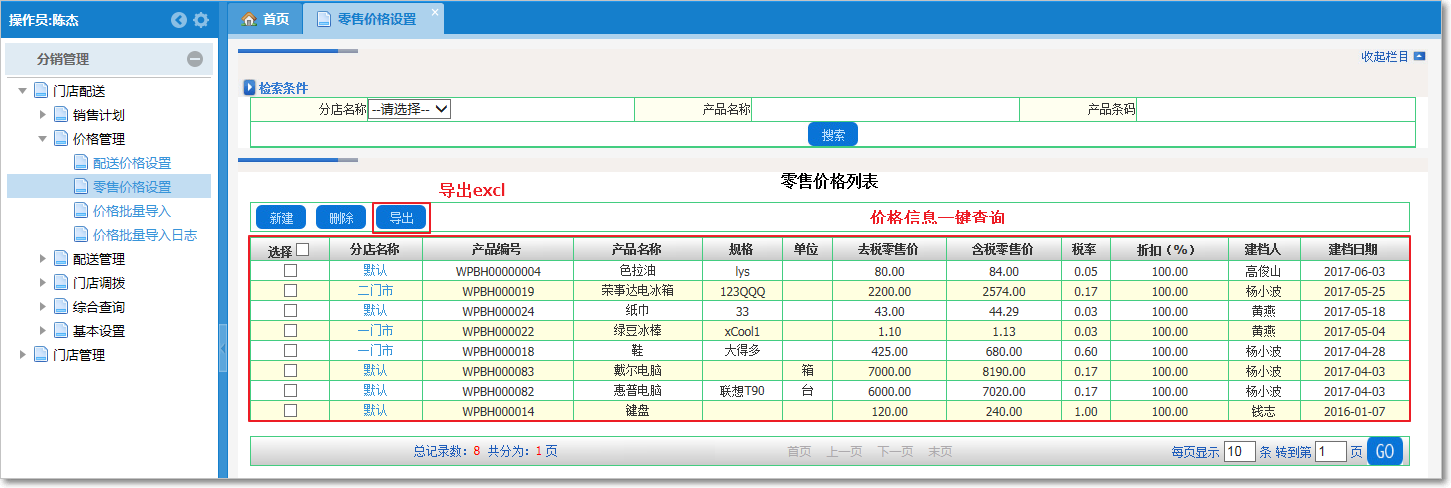The height and width of the screenshot is (488, 1451).
Task: Click the 价格管理 document icon
Action: click(61, 139)
